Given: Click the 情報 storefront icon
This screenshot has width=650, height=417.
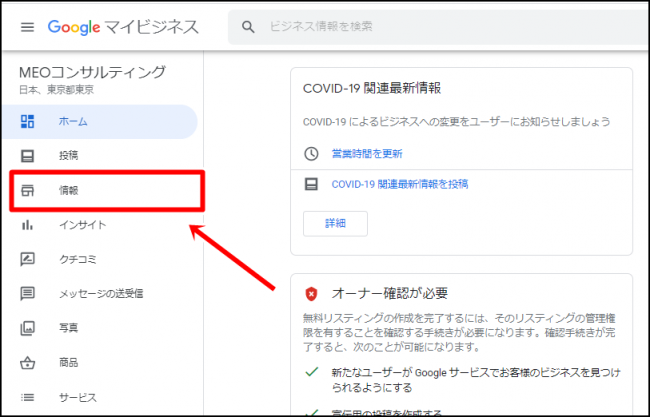Looking at the screenshot, I should pos(27,191).
